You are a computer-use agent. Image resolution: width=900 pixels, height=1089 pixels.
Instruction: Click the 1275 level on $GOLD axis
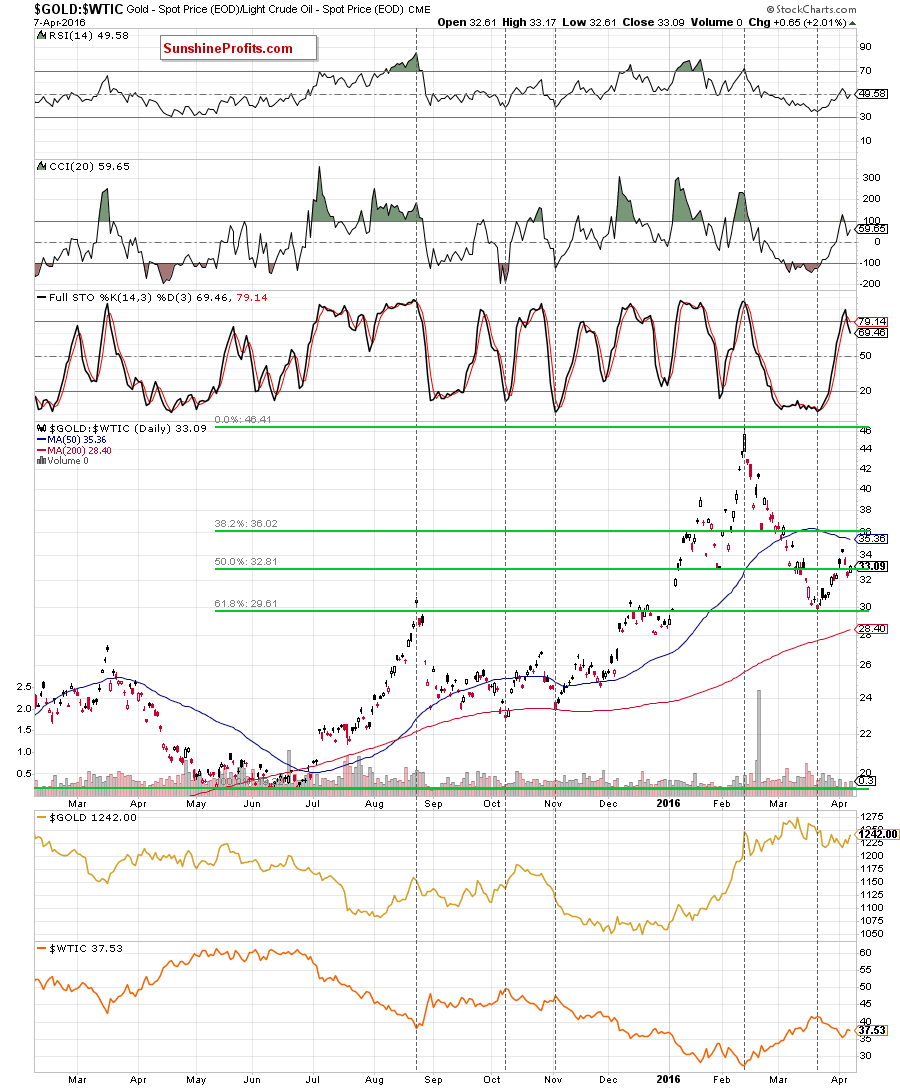click(x=872, y=817)
